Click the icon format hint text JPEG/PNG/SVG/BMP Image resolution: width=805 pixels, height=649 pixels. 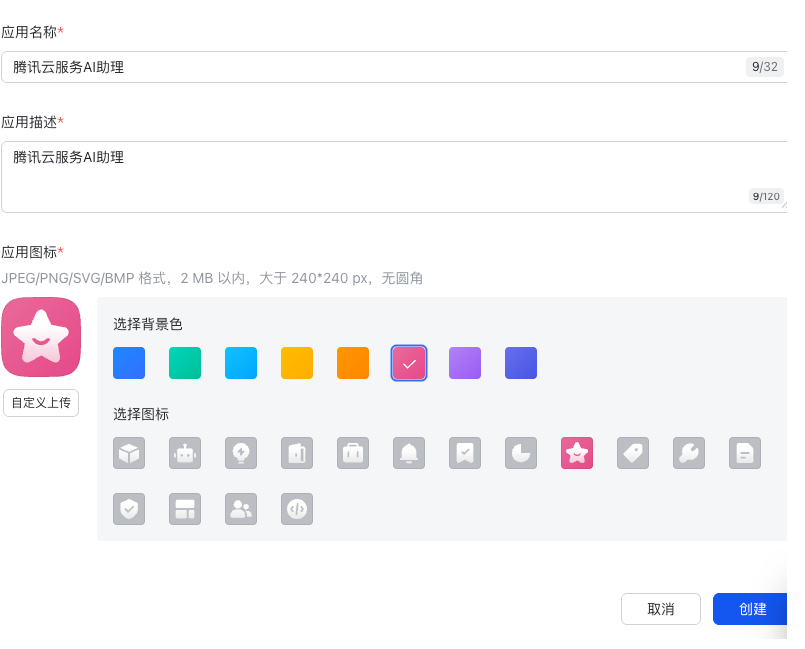(212, 278)
